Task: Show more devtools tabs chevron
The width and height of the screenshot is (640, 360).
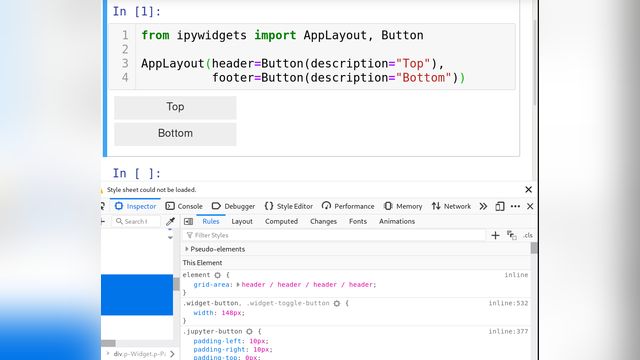Action: click(483, 206)
